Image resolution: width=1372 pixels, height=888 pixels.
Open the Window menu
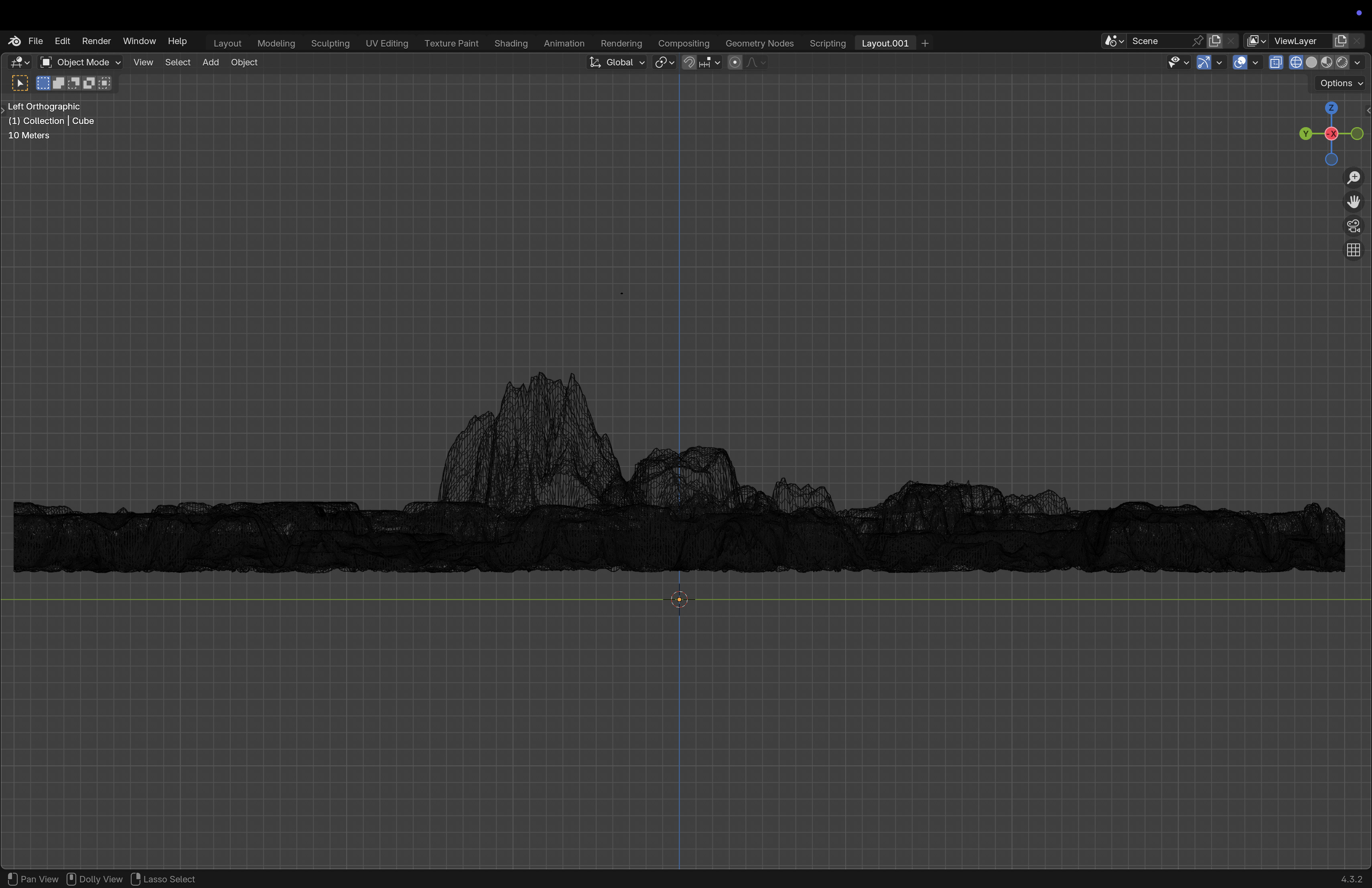(140, 41)
